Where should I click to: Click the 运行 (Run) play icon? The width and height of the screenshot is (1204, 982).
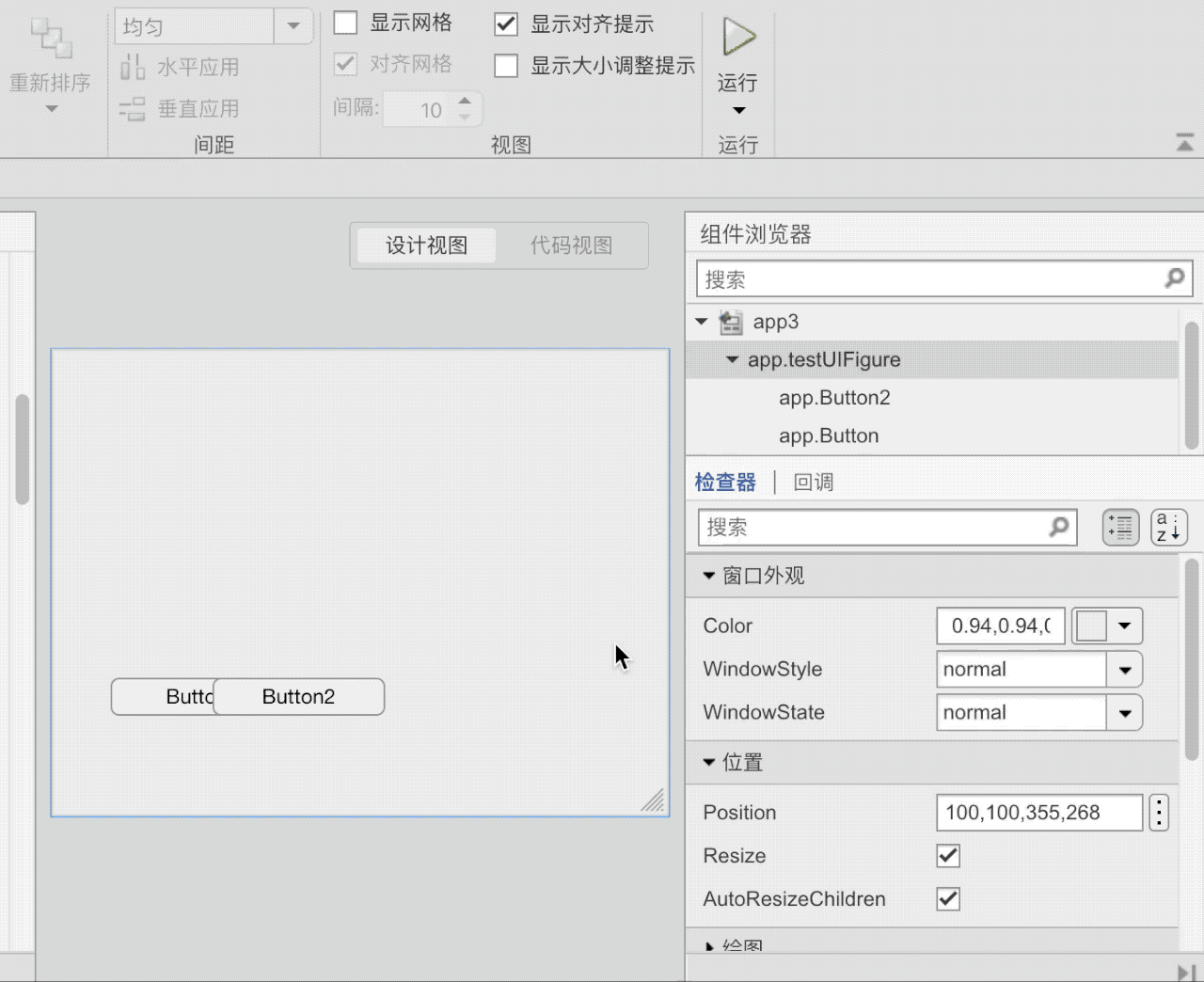pyautogui.click(x=737, y=38)
